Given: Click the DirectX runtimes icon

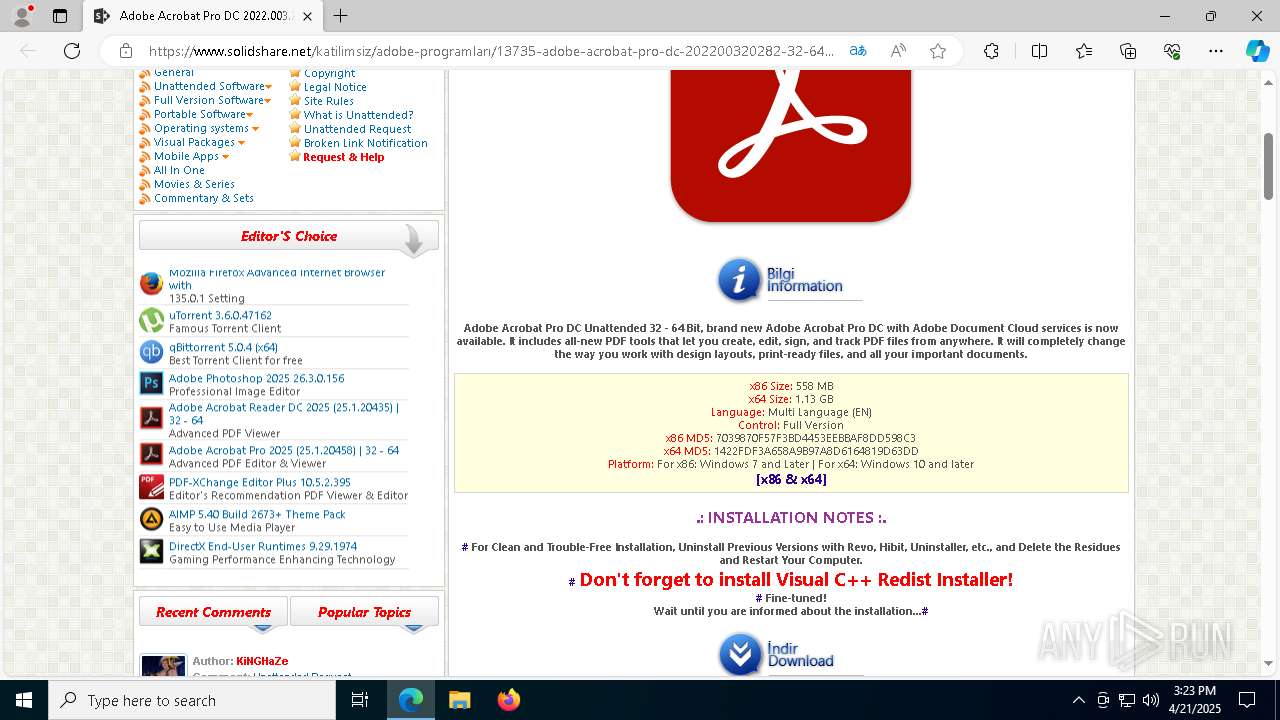Looking at the screenshot, I should pos(151,551).
